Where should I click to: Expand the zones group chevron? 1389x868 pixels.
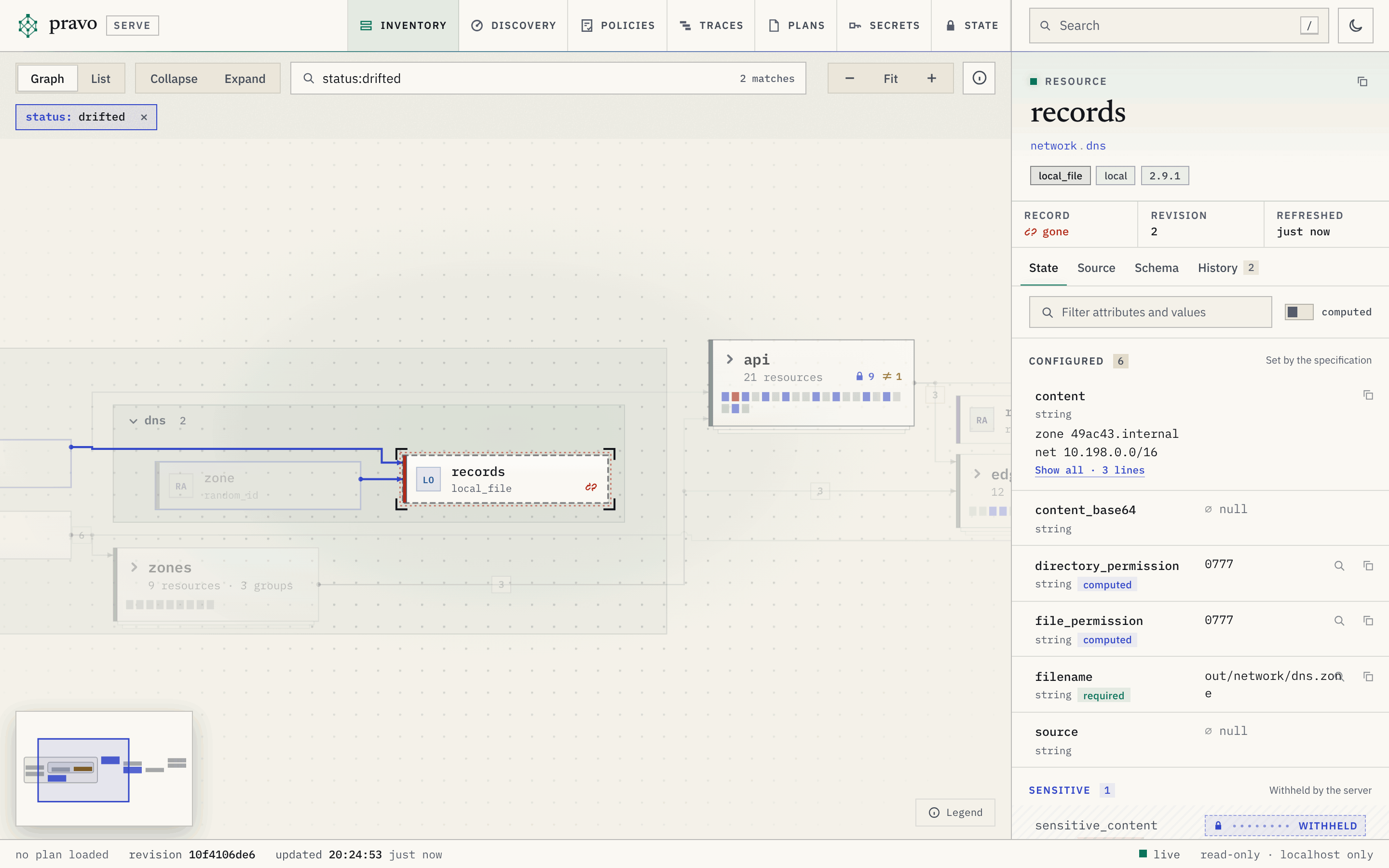coord(134,567)
